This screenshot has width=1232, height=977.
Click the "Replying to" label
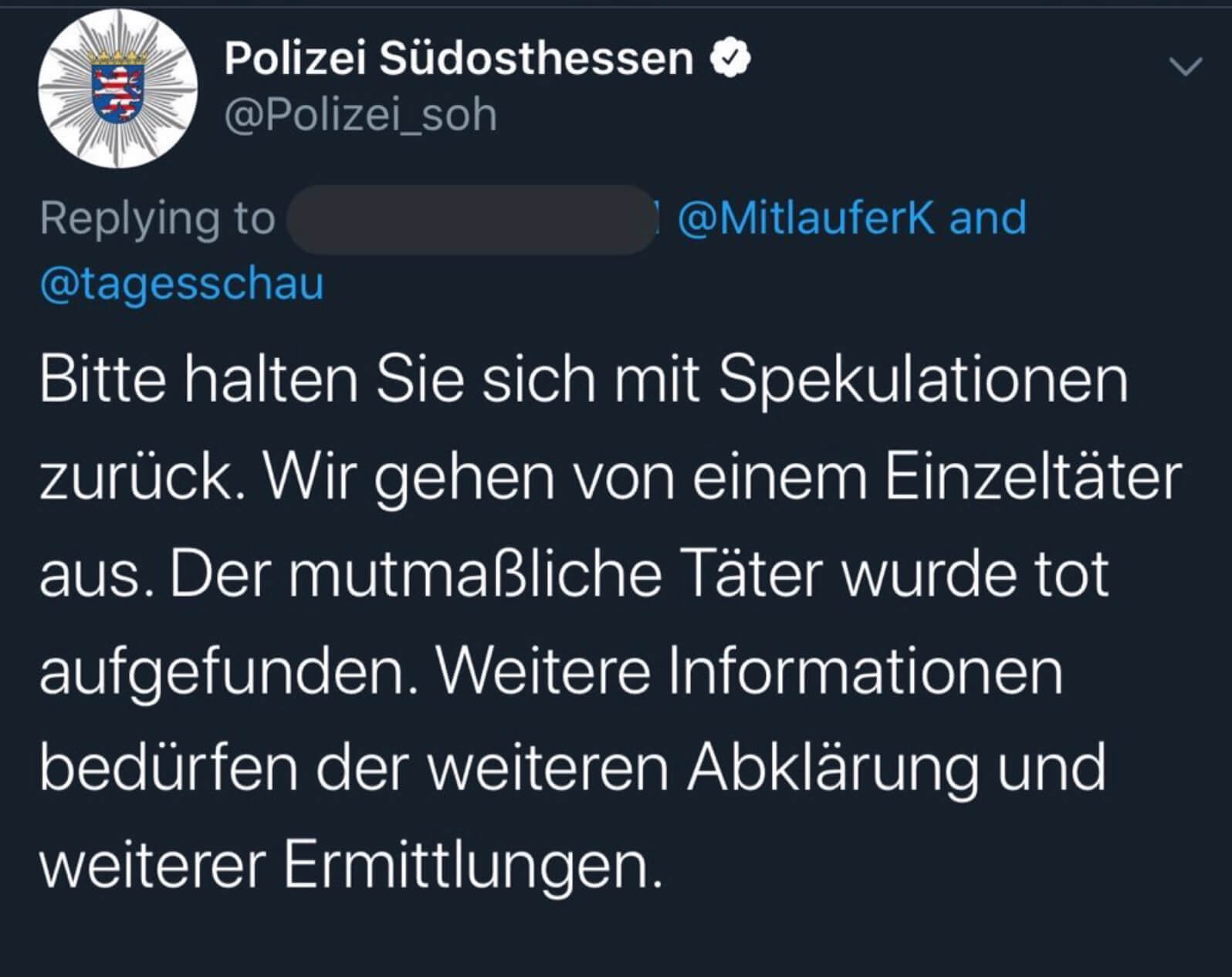(157, 218)
